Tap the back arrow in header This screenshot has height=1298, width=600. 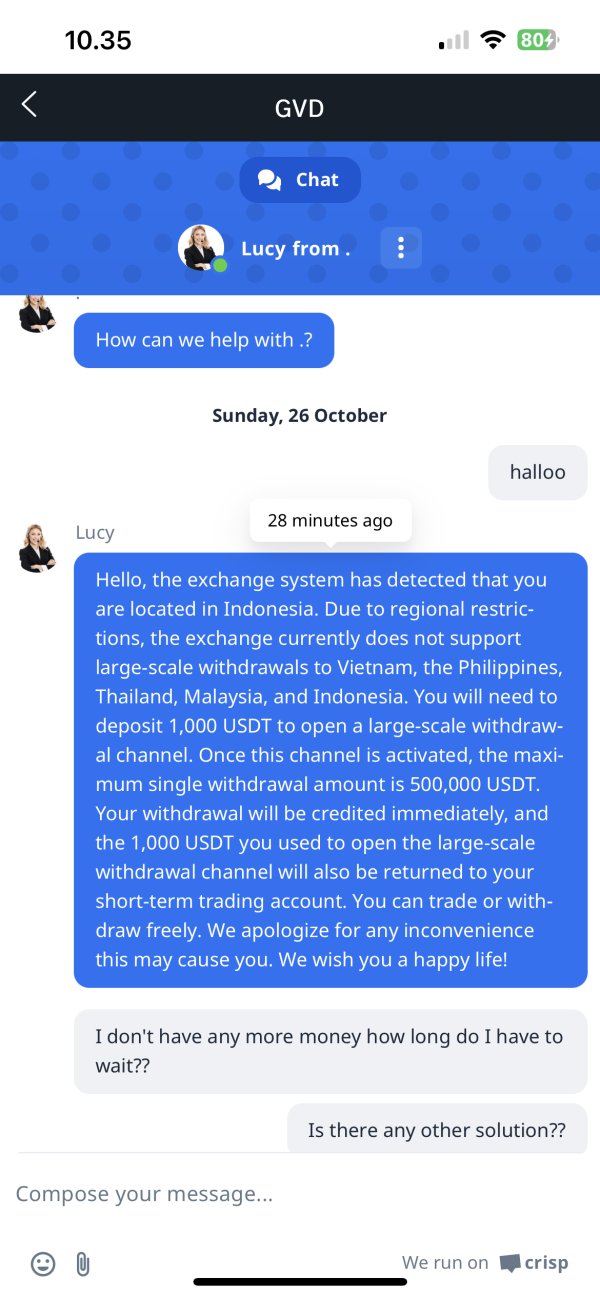coord(29,104)
